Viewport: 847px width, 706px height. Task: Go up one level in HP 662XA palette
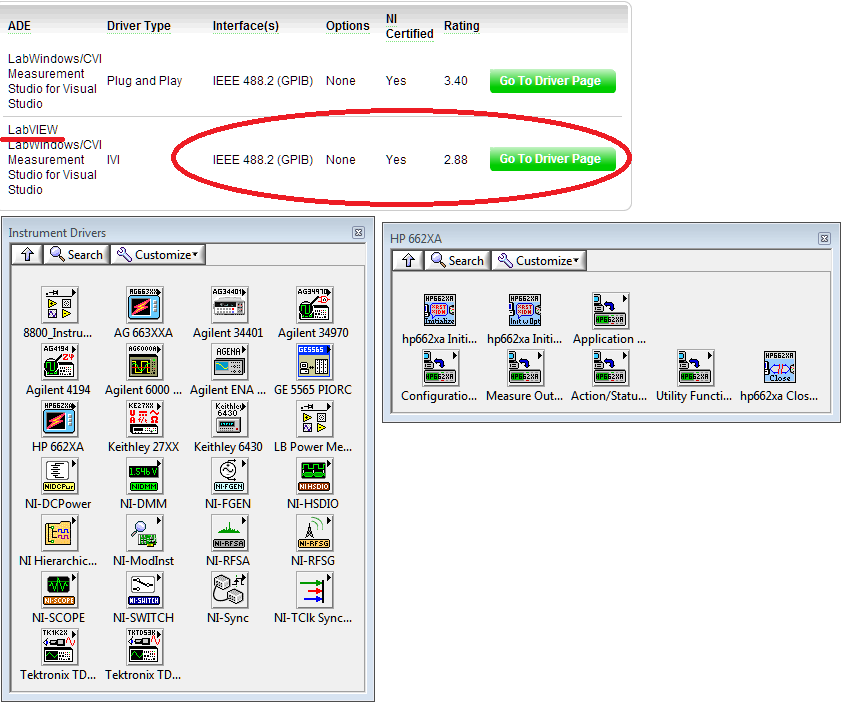coord(408,260)
